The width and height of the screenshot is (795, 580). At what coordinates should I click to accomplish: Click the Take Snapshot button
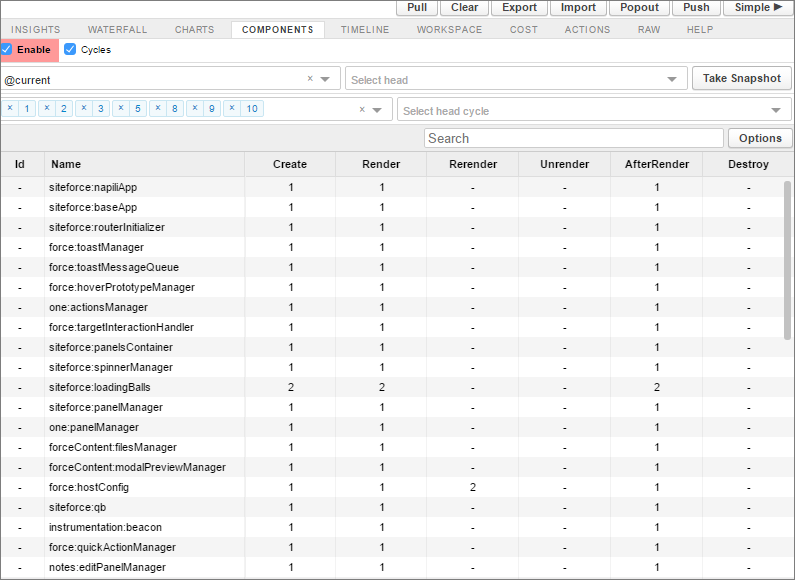tap(741, 78)
